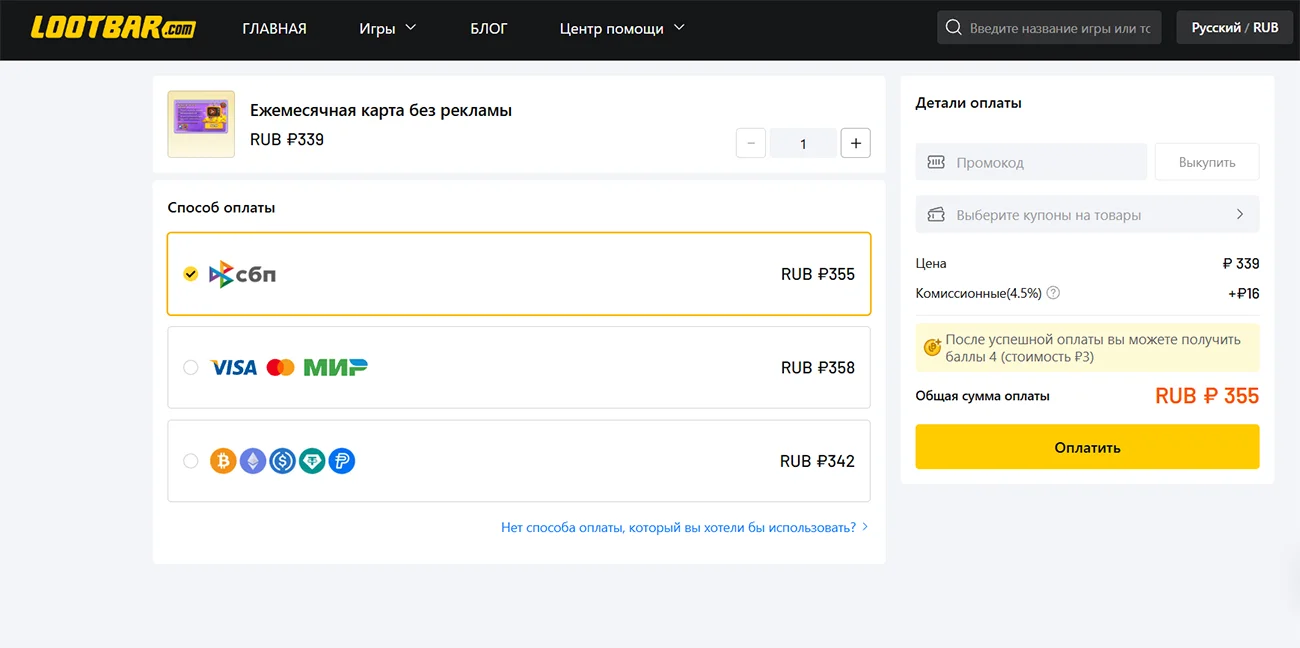Viewport: 1300px width, 648px height.
Task: Click the promo code ticket icon
Action: click(x=936, y=162)
